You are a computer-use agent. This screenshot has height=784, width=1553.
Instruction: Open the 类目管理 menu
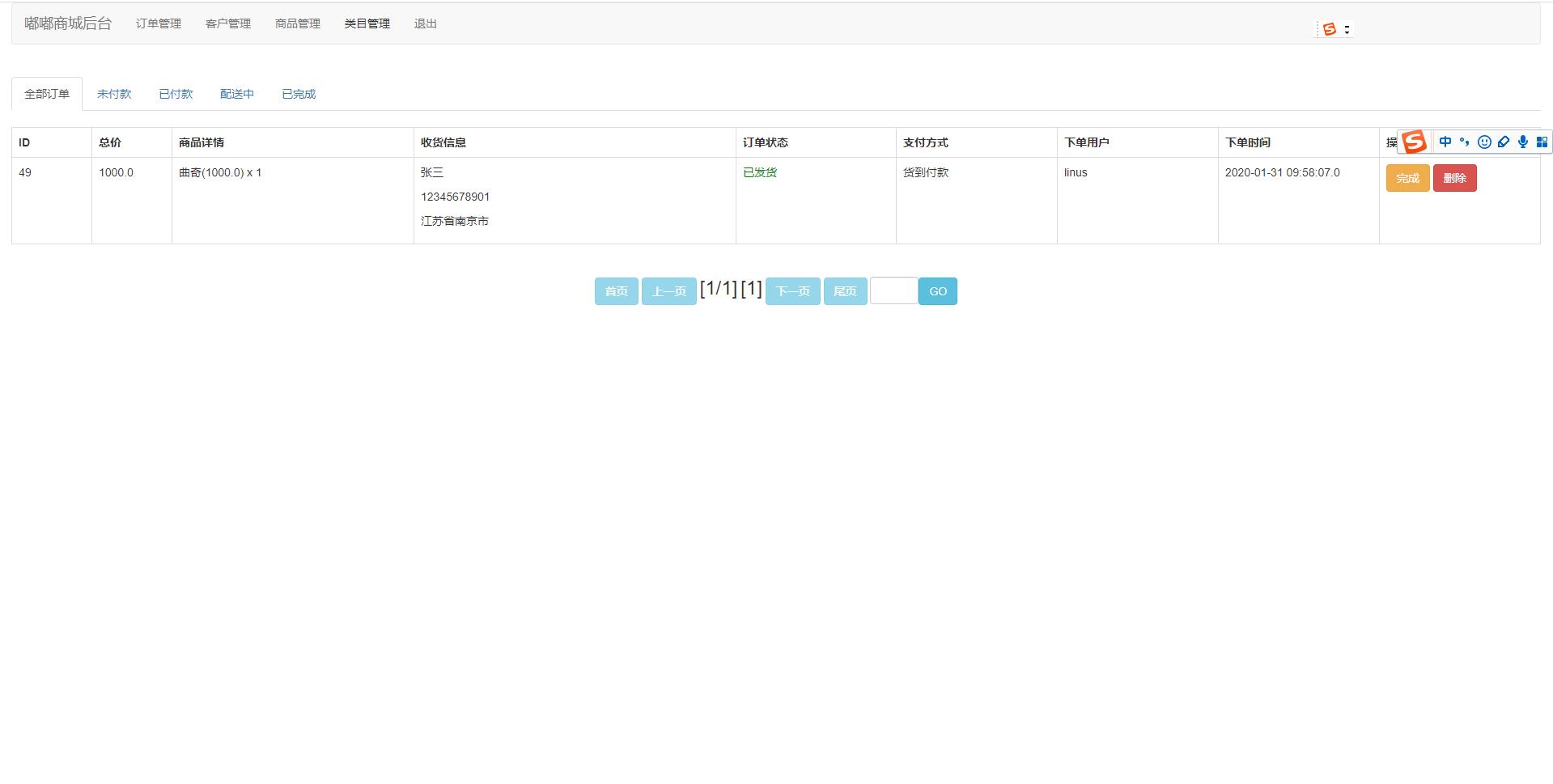[367, 23]
